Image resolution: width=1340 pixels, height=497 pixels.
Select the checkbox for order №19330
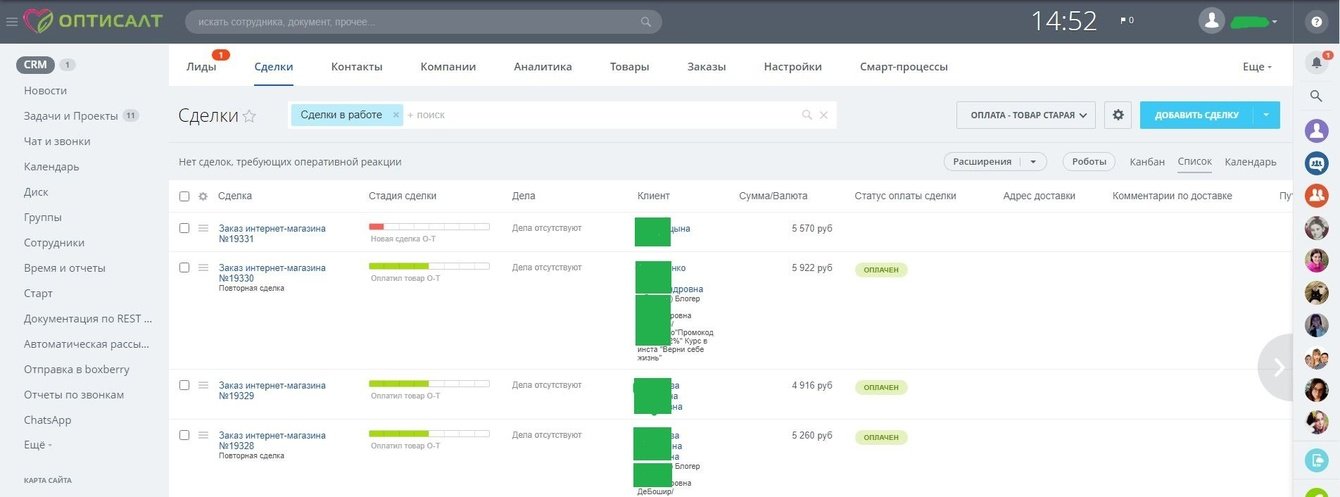(x=184, y=267)
